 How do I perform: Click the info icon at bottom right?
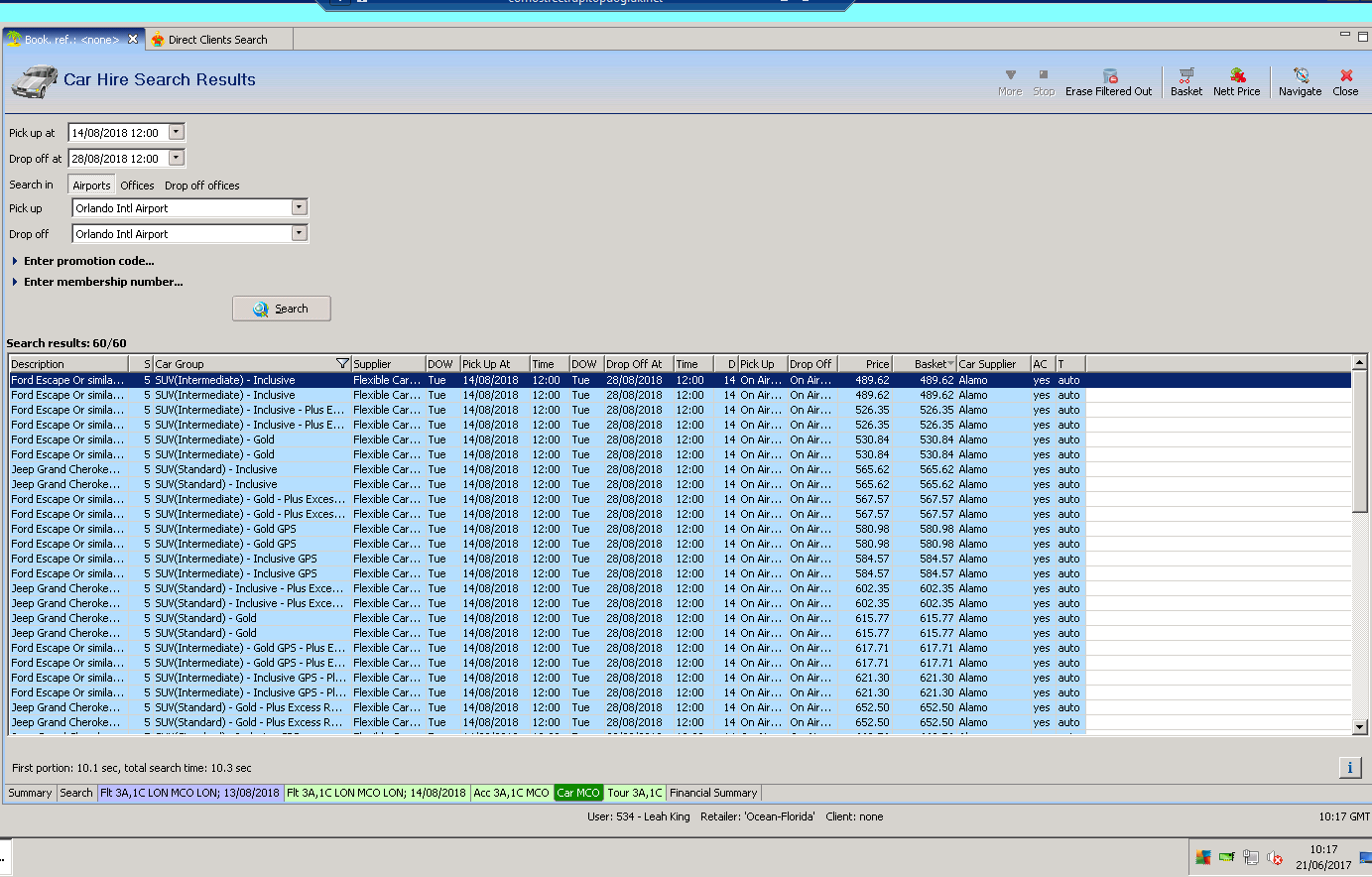tap(1349, 767)
